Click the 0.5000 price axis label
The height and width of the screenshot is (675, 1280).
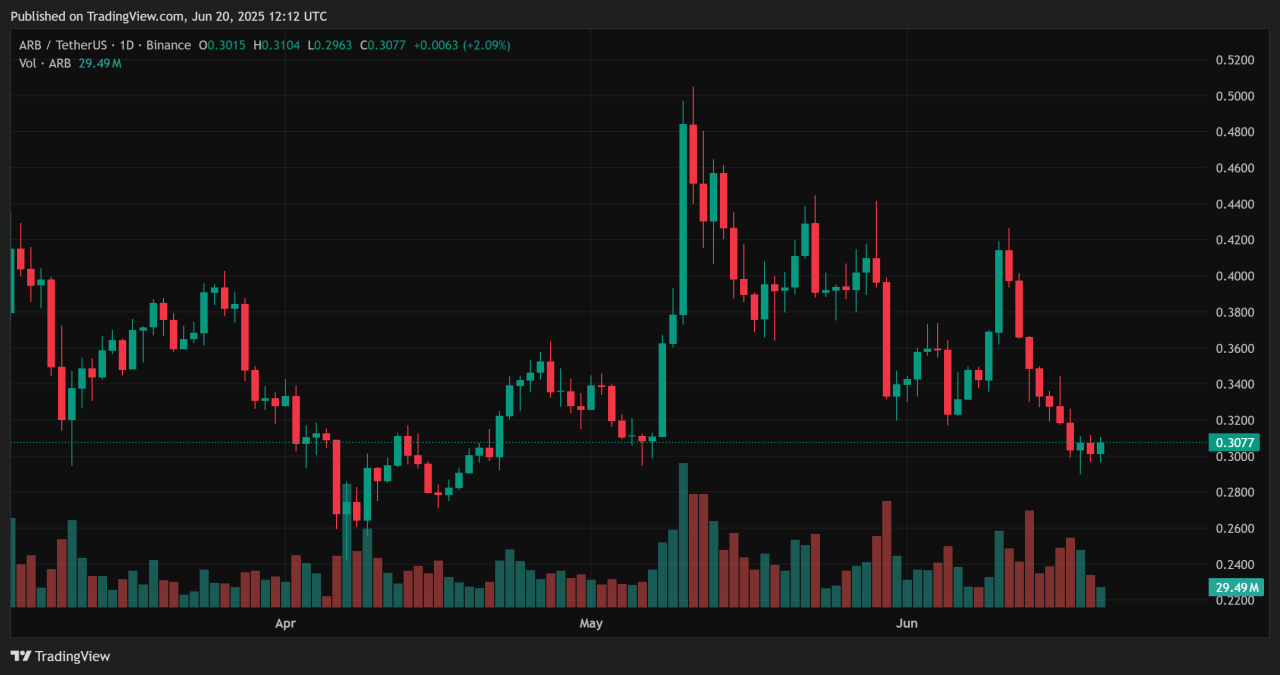pyautogui.click(x=1234, y=96)
